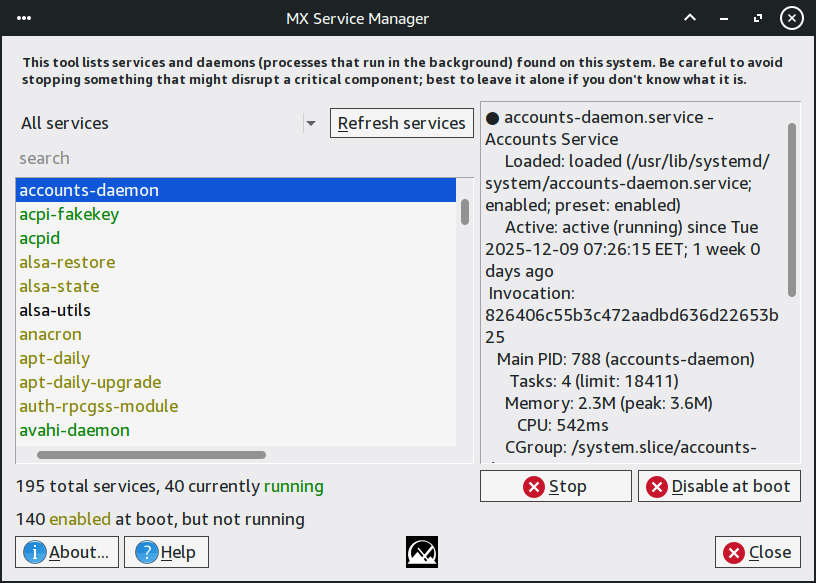Click the red X icon on Stop
The width and height of the screenshot is (816, 583).
point(534,487)
